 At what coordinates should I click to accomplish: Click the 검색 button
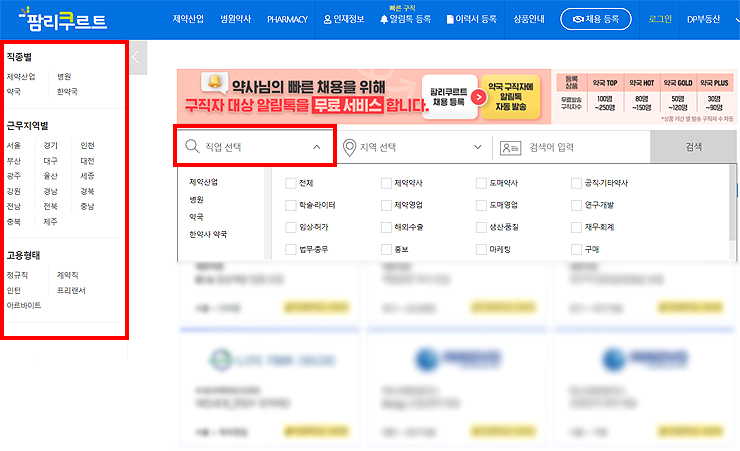[x=693, y=147]
